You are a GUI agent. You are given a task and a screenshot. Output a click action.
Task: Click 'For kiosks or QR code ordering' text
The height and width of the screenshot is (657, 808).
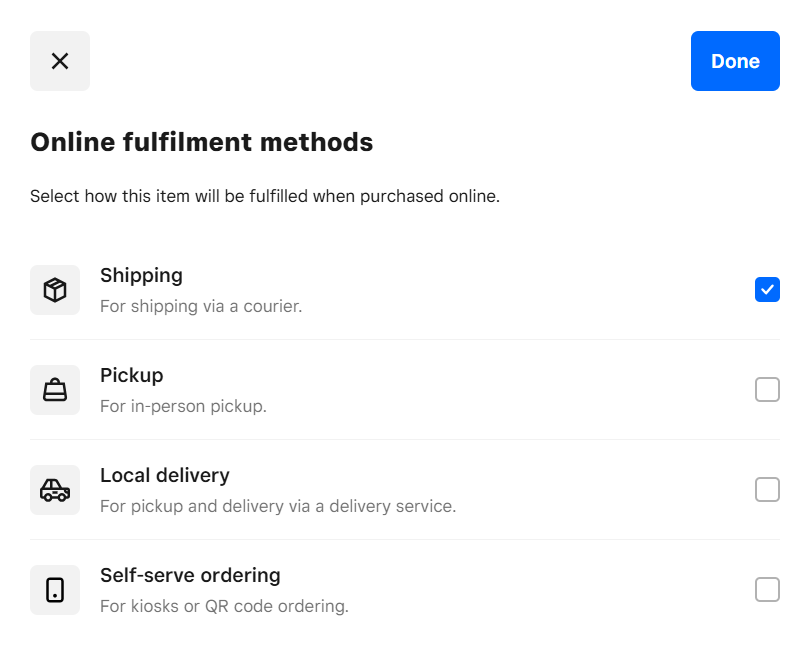pos(224,606)
